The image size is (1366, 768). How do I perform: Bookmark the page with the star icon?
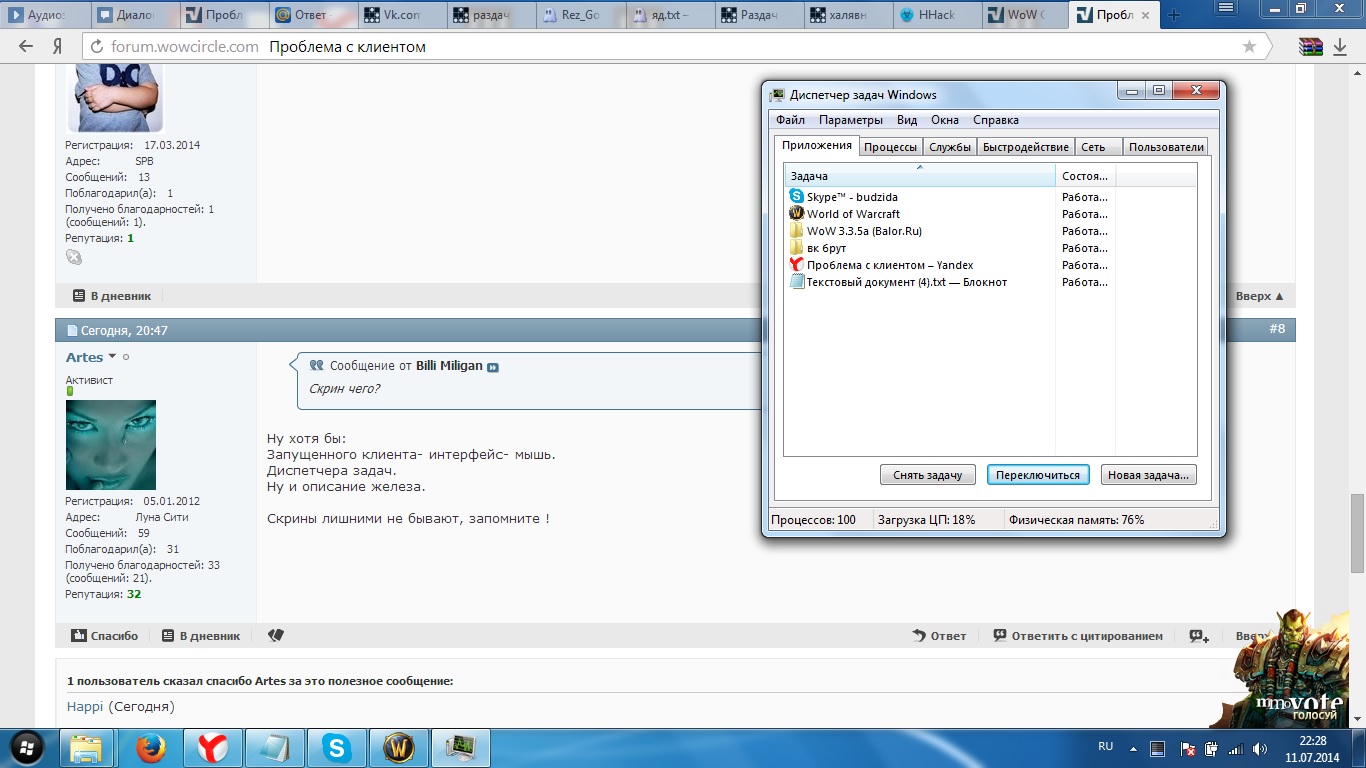1249,47
